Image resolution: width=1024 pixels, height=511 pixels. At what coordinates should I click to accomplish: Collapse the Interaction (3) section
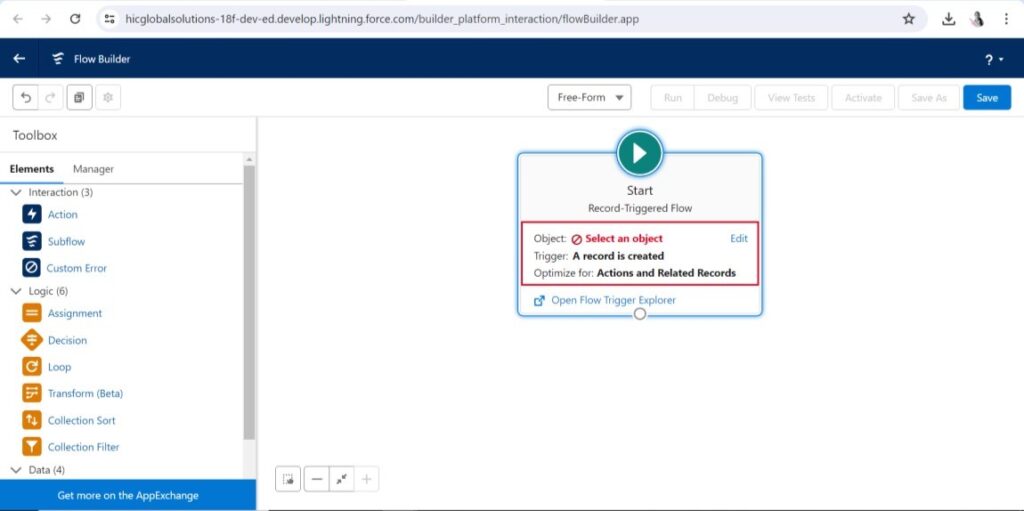click(16, 193)
